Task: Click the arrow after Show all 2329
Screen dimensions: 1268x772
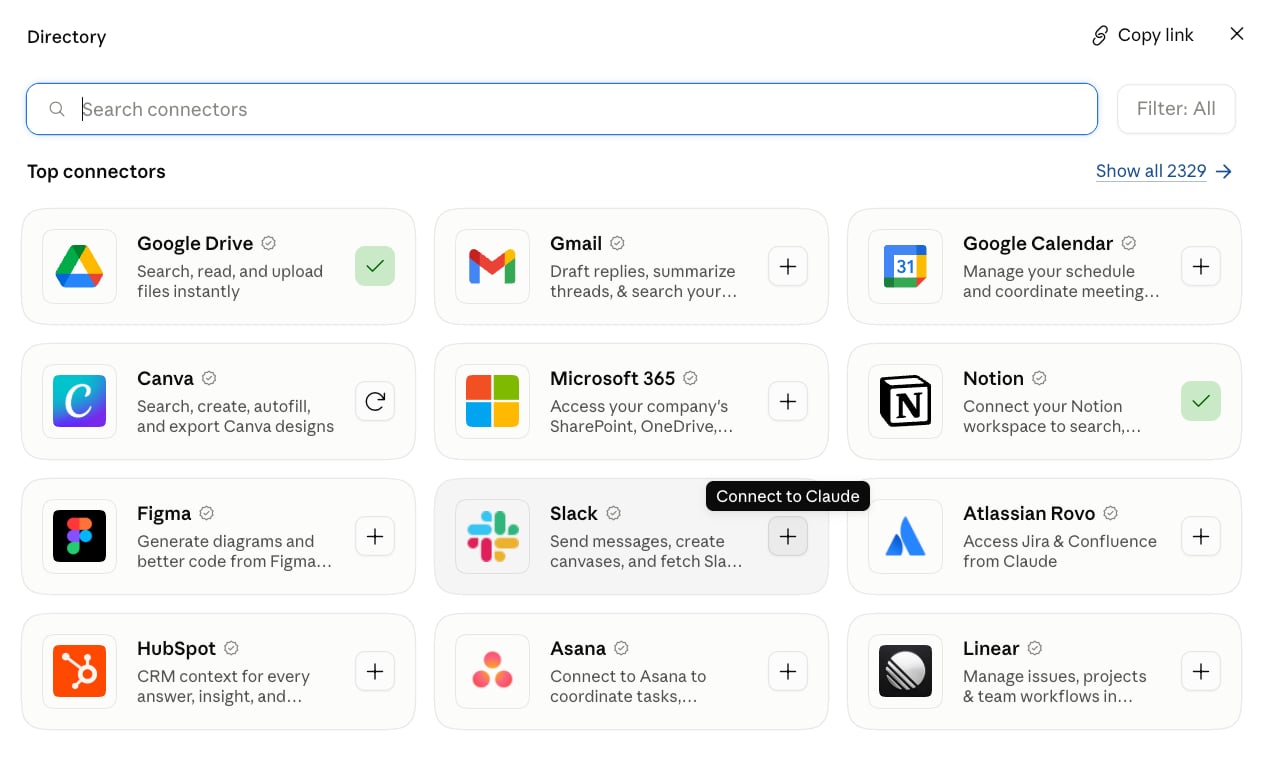Action: [x=1224, y=172]
